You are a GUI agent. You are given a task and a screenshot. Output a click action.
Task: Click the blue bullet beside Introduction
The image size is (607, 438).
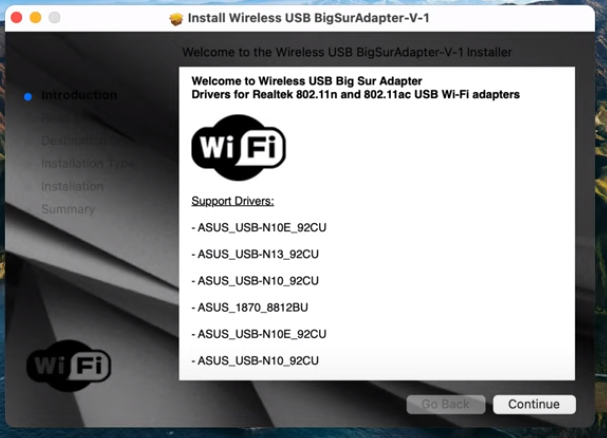28,96
